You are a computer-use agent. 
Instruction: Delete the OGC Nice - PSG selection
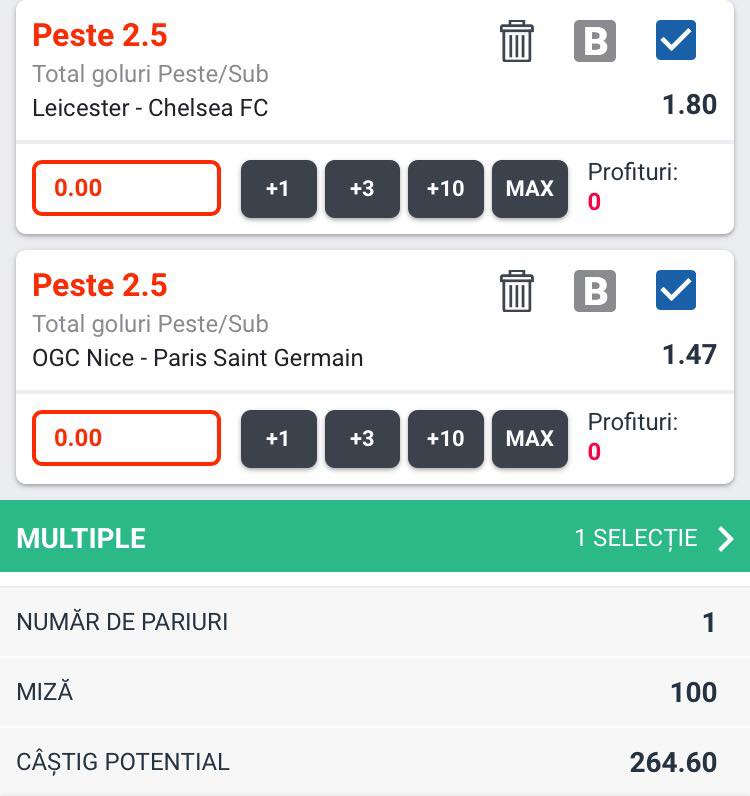516,291
